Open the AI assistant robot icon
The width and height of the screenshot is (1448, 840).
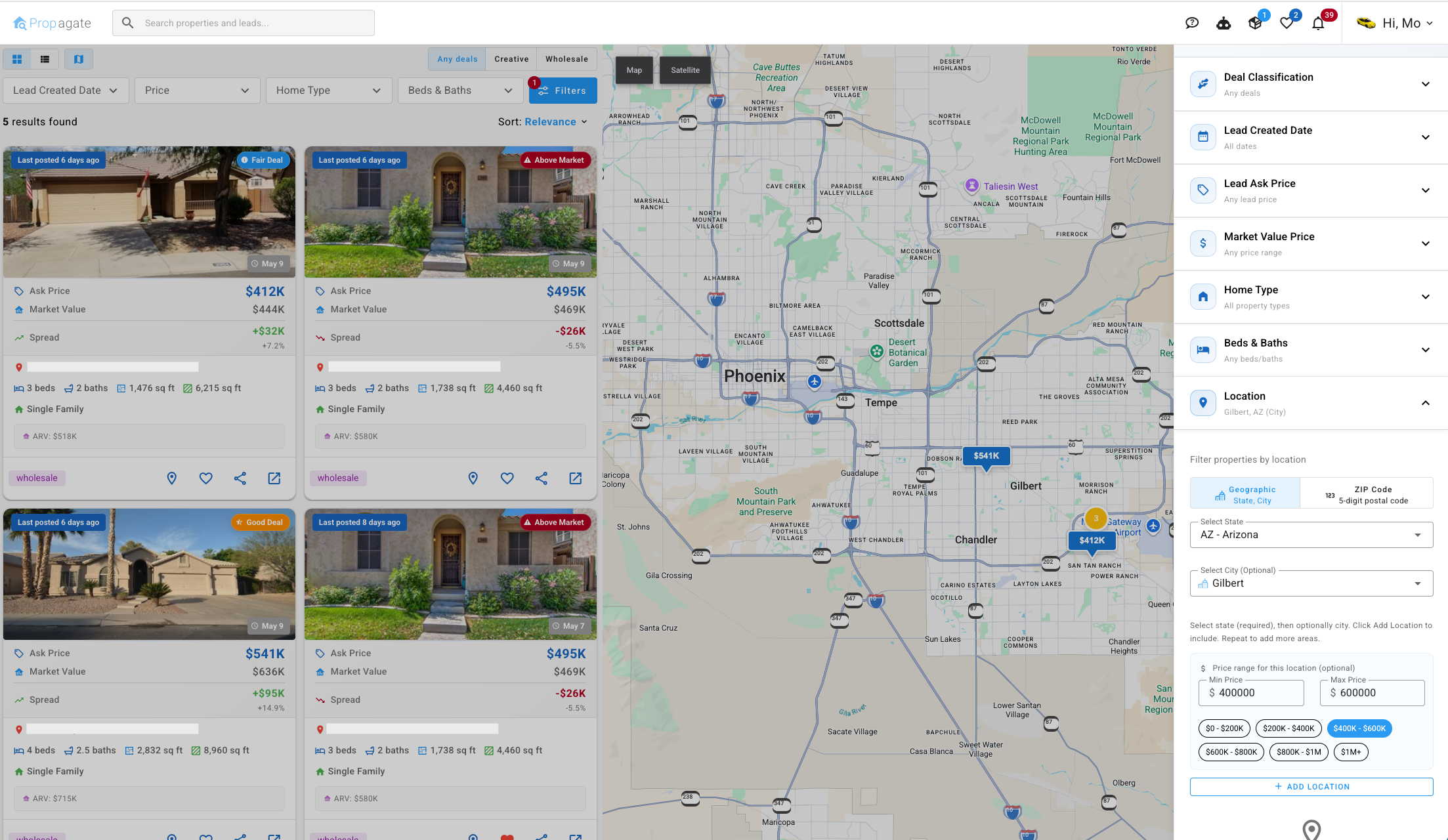point(1224,23)
